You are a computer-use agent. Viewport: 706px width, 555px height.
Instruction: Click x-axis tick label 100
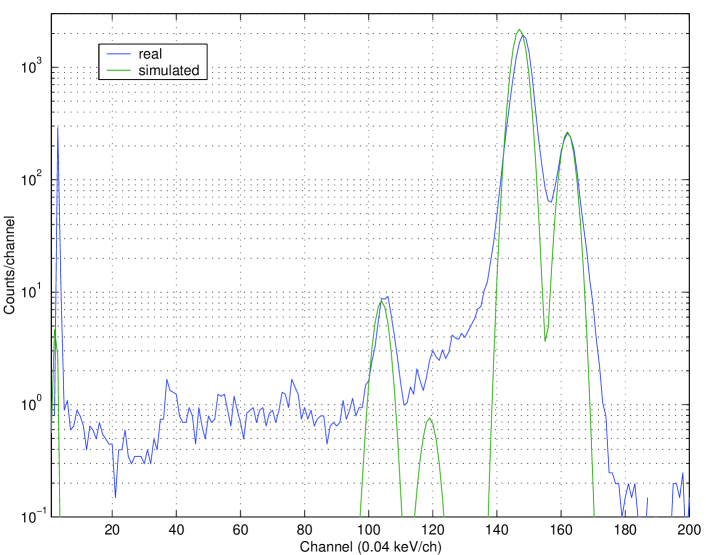[x=368, y=529]
